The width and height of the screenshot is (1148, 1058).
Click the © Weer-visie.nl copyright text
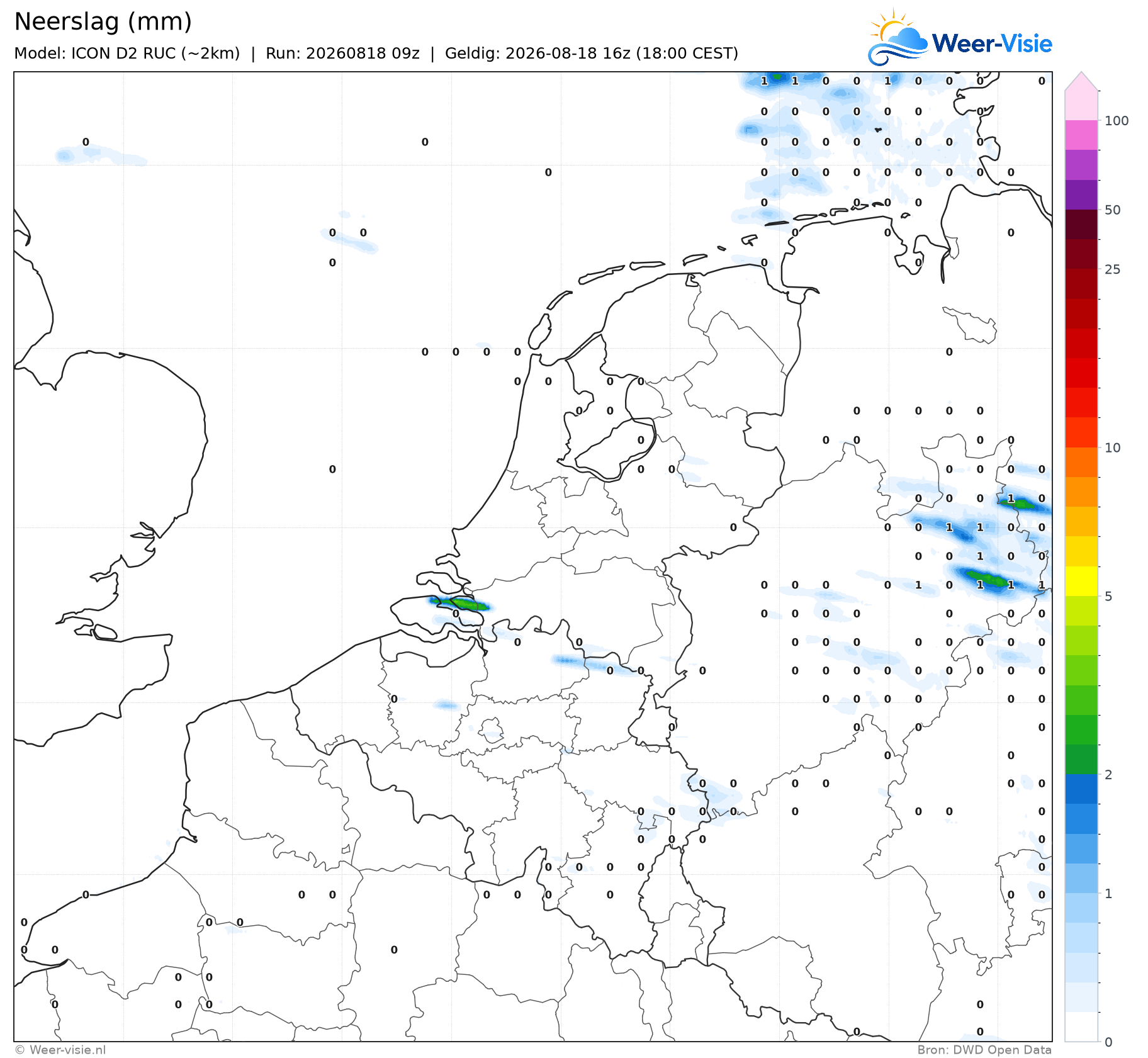point(60,1050)
